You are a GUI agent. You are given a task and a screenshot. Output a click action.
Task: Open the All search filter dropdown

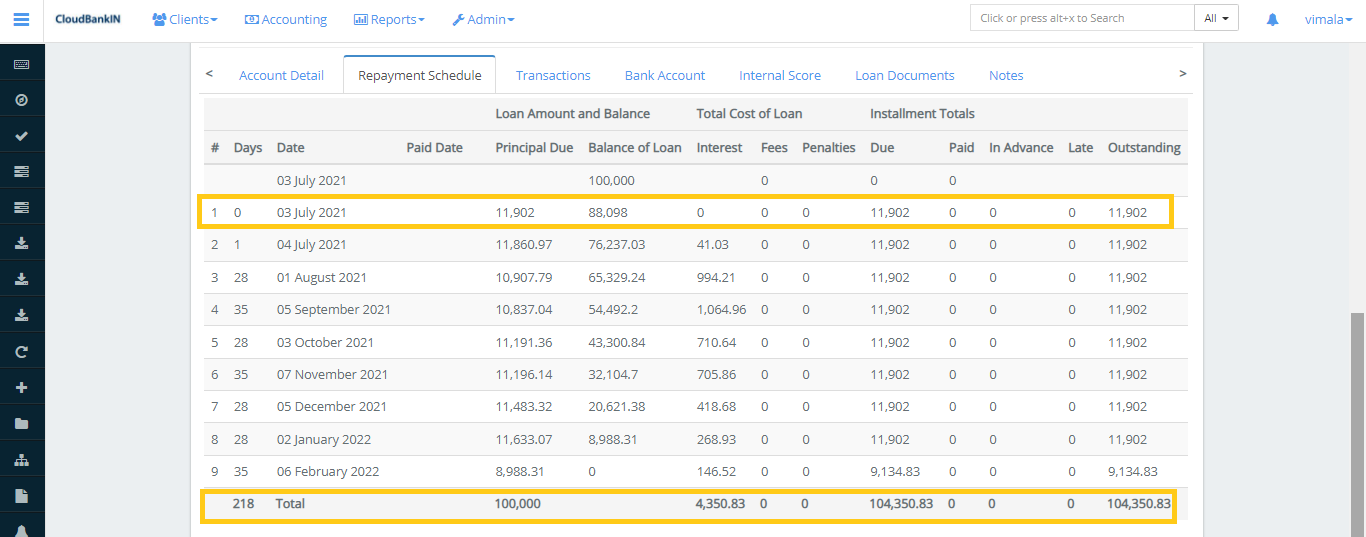click(x=1216, y=18)
